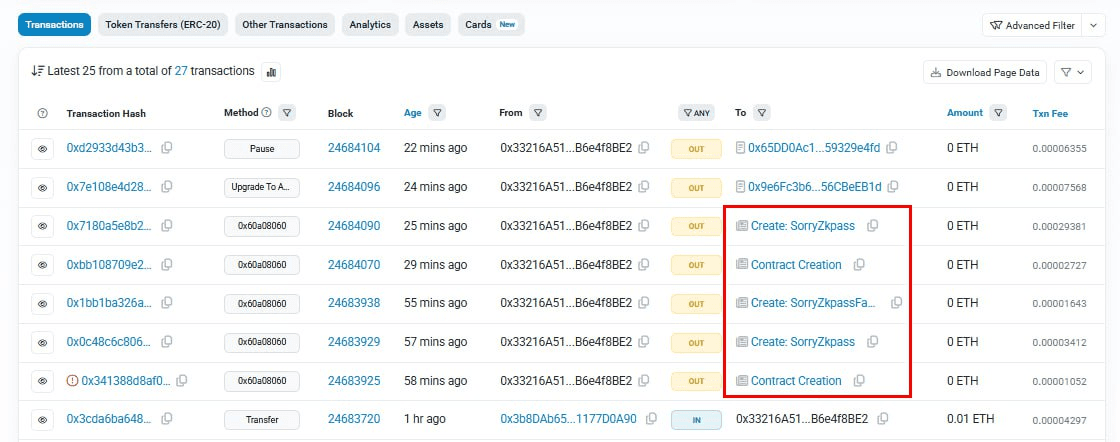The image size is (1120, 442).
Task: Click Download Page Data button
Action: 985,72
